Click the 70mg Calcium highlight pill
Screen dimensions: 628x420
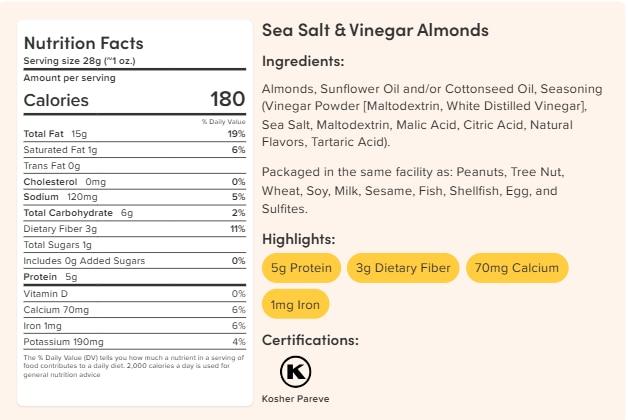(517, 268)
